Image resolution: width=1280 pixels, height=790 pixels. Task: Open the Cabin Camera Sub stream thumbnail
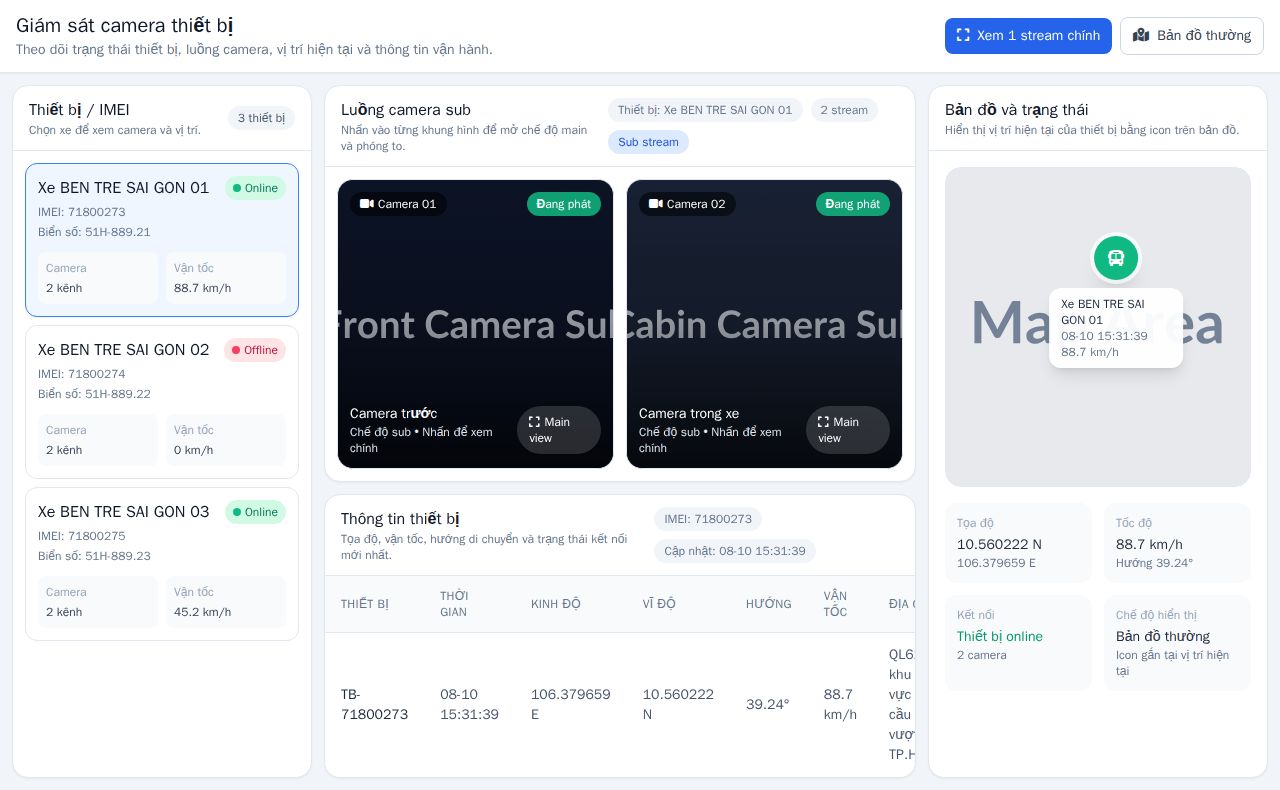[x=764, y=324]
